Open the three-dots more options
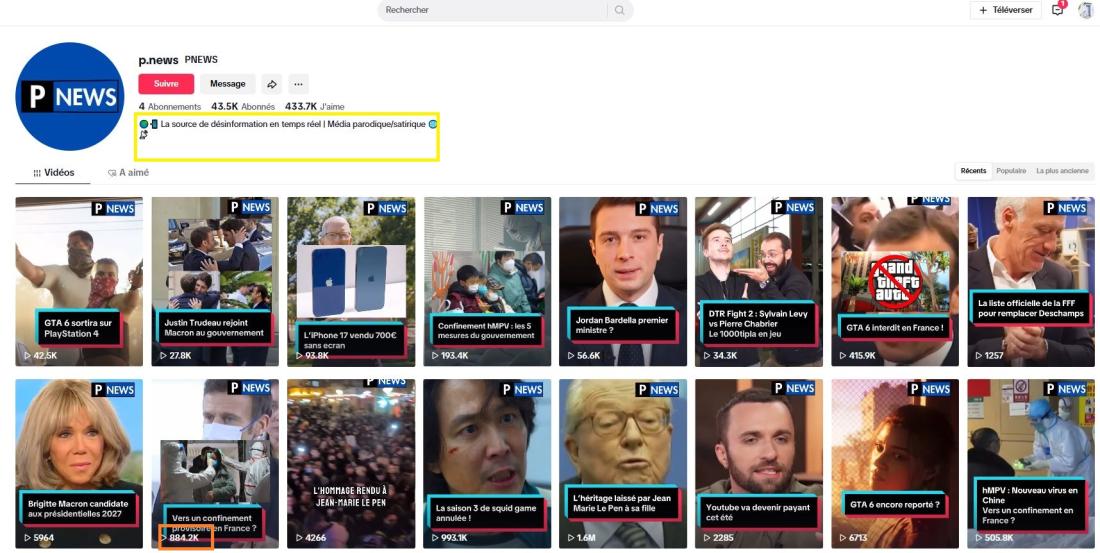This screenshot has height=553, width=1100. [x=298, y=84]
